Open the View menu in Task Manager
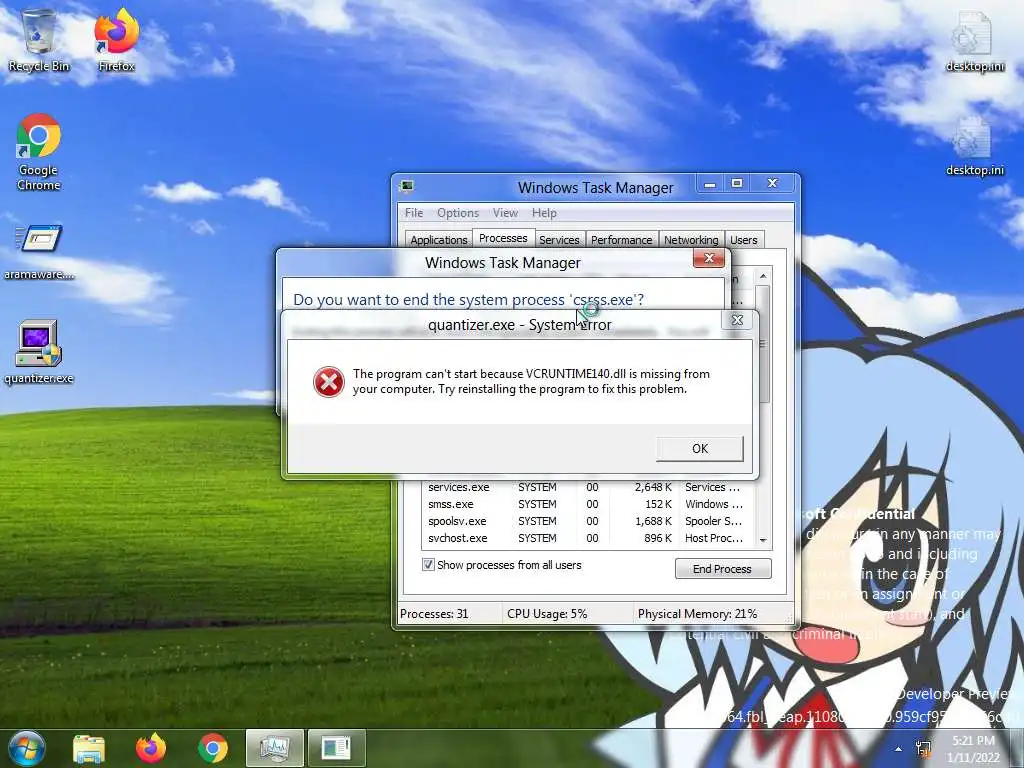This screenshot has height=768, width=1024. pos(505,213)
